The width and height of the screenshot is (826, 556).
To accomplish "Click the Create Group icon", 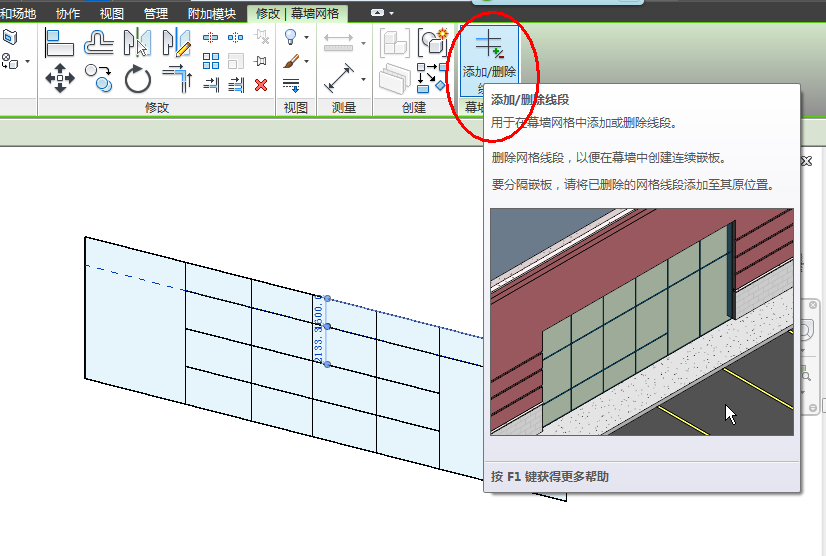I will 433,42.
